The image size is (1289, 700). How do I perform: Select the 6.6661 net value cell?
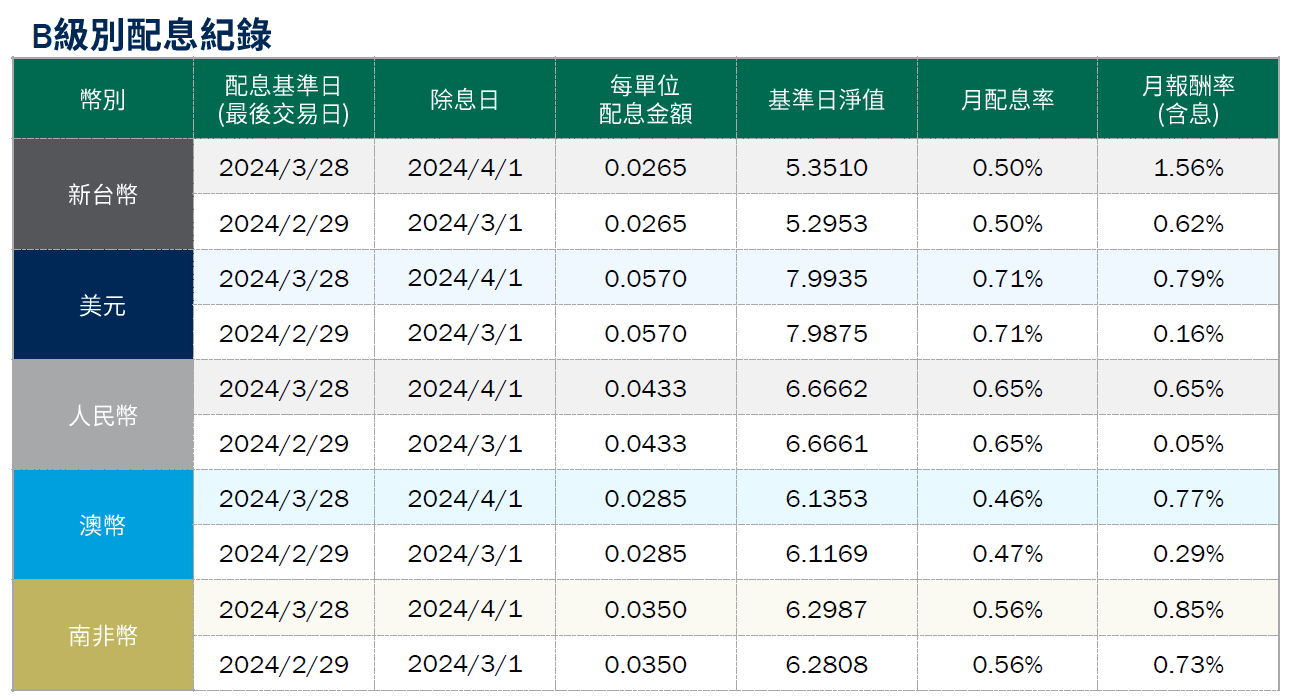[826, 444]
